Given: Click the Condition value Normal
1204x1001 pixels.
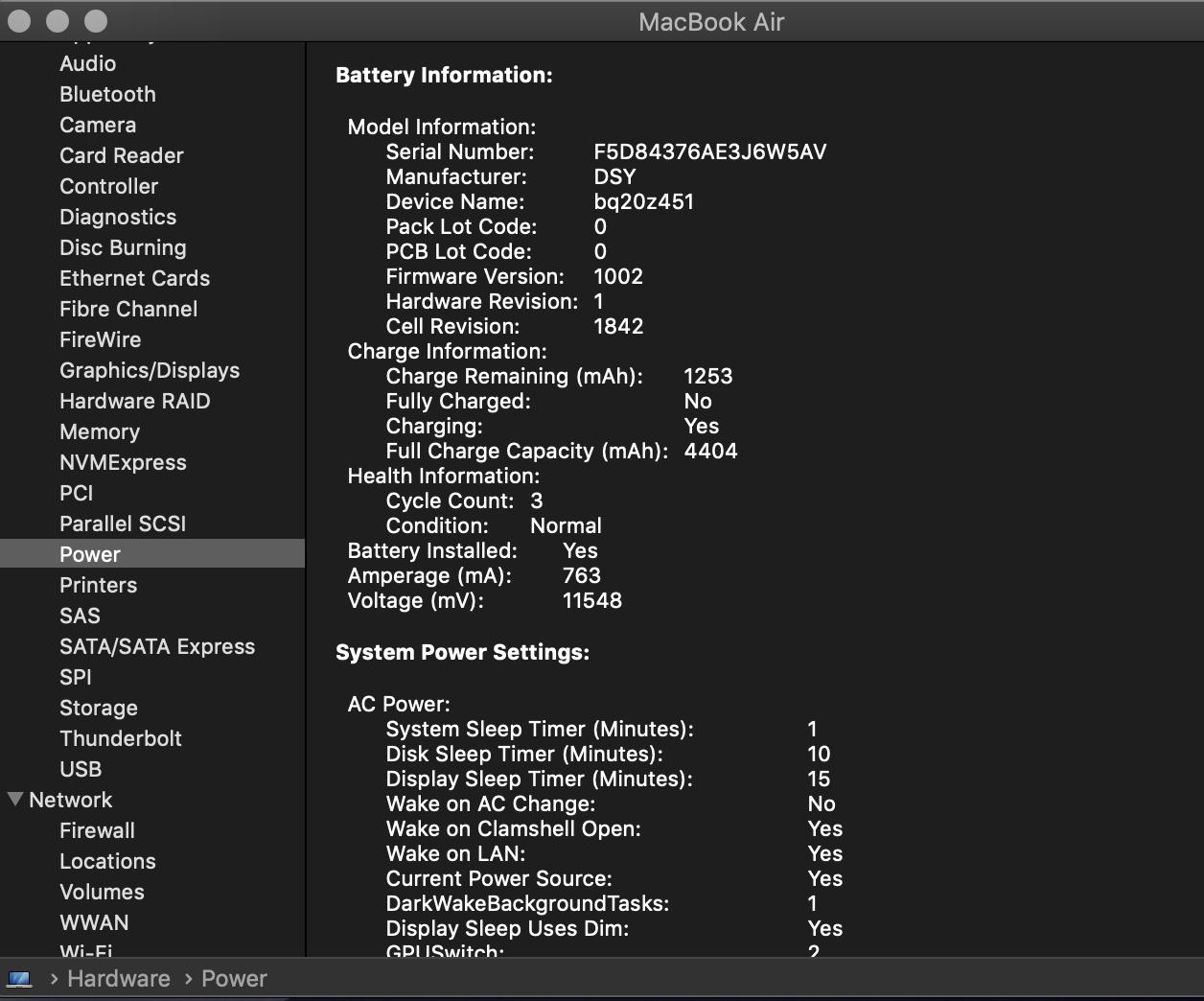Looking at the screenshot, I should (566, 525).
